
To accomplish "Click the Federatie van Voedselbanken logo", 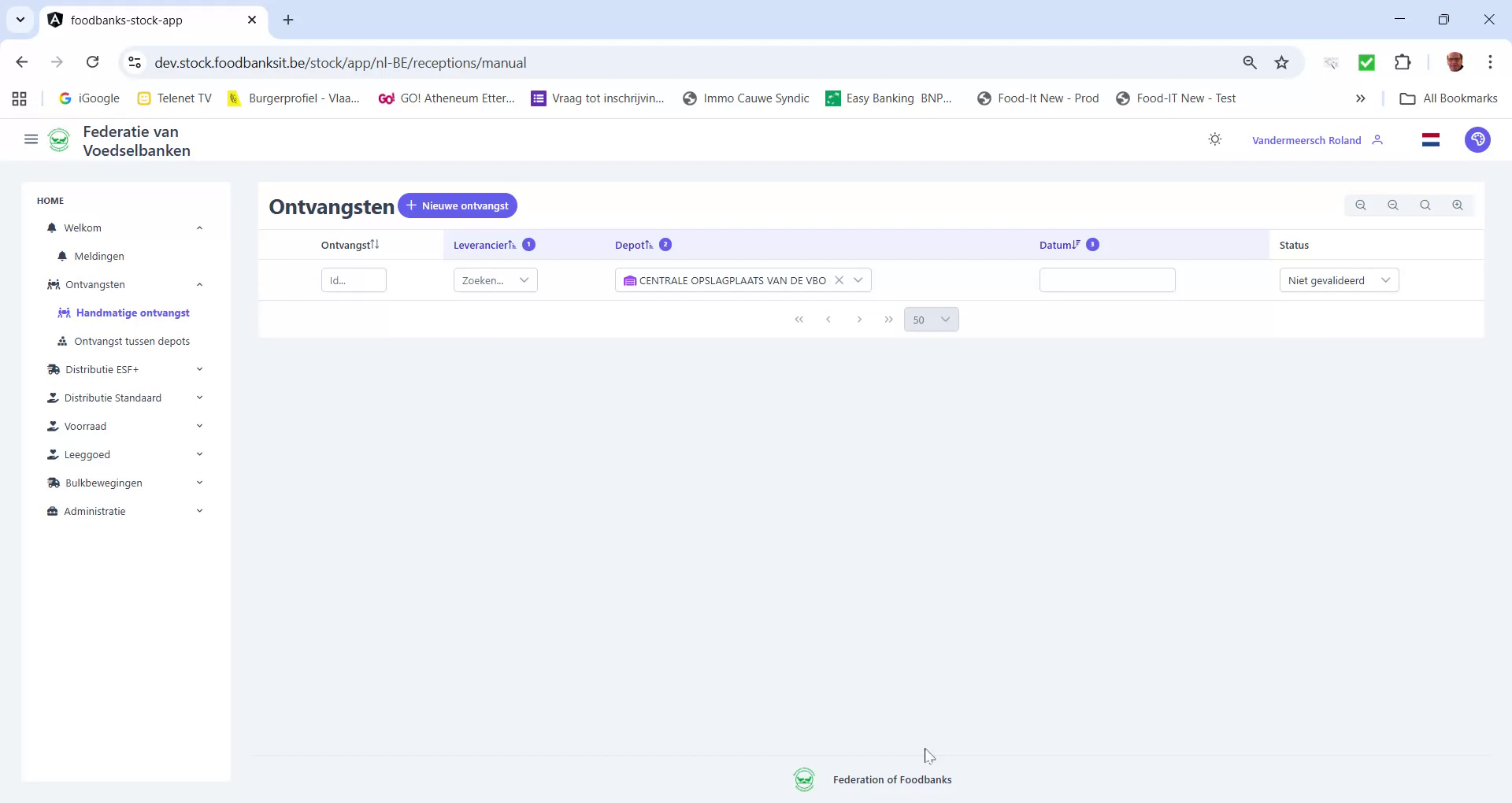I will (x=60, y=139).
